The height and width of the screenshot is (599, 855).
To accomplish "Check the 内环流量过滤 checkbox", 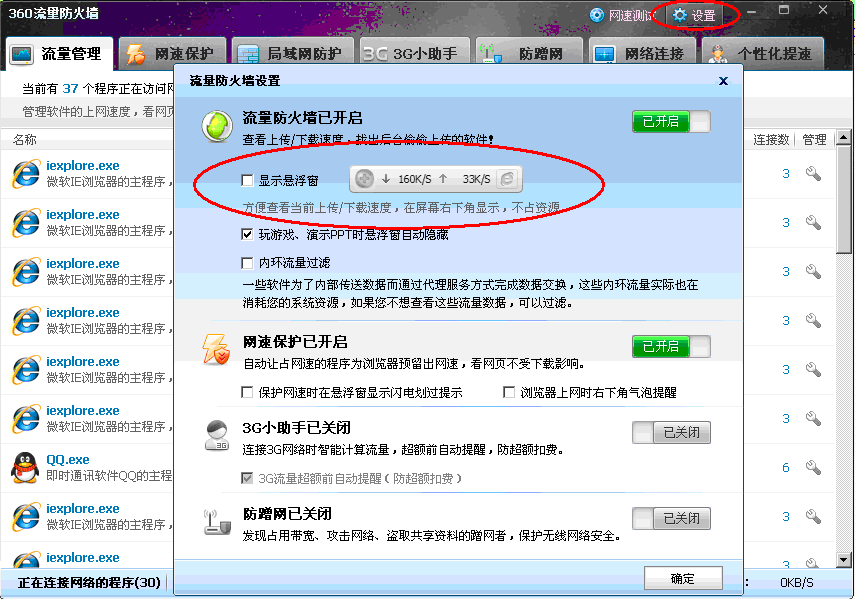I will click(248, 263).
